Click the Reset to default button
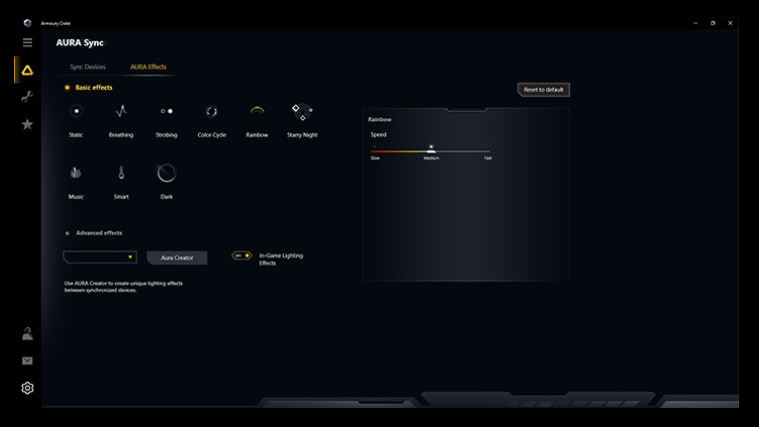The image size is (759, 427). click(x=543, y=90)
